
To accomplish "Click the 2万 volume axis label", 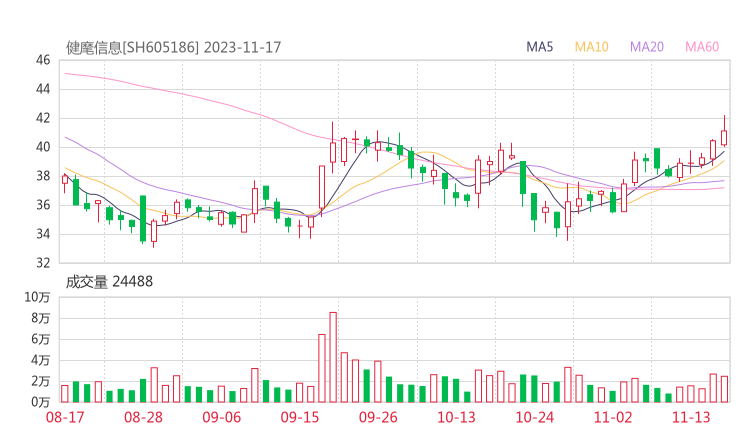I will (41, 381).
